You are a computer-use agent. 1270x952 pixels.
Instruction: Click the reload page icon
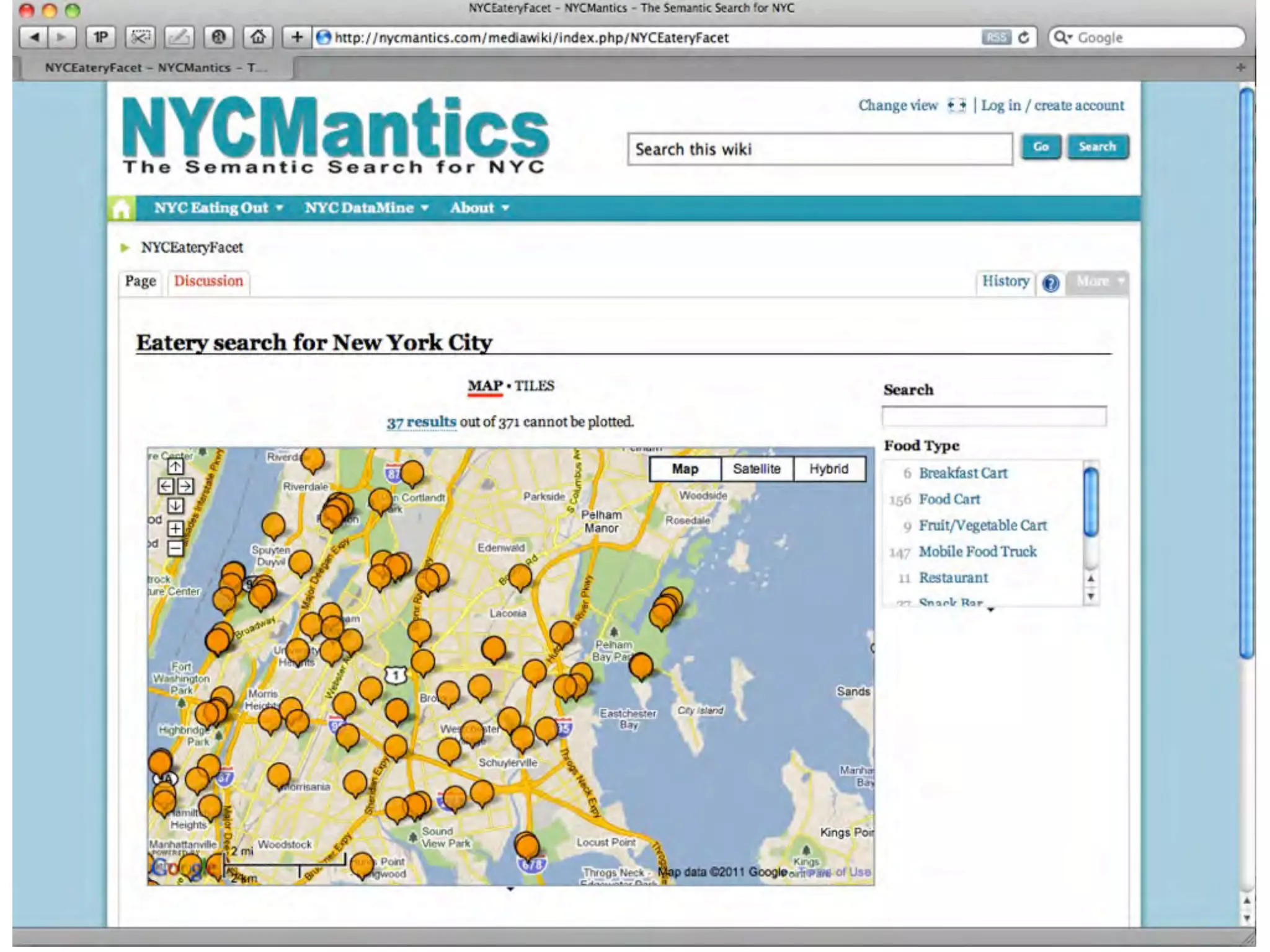point(1024,37)
